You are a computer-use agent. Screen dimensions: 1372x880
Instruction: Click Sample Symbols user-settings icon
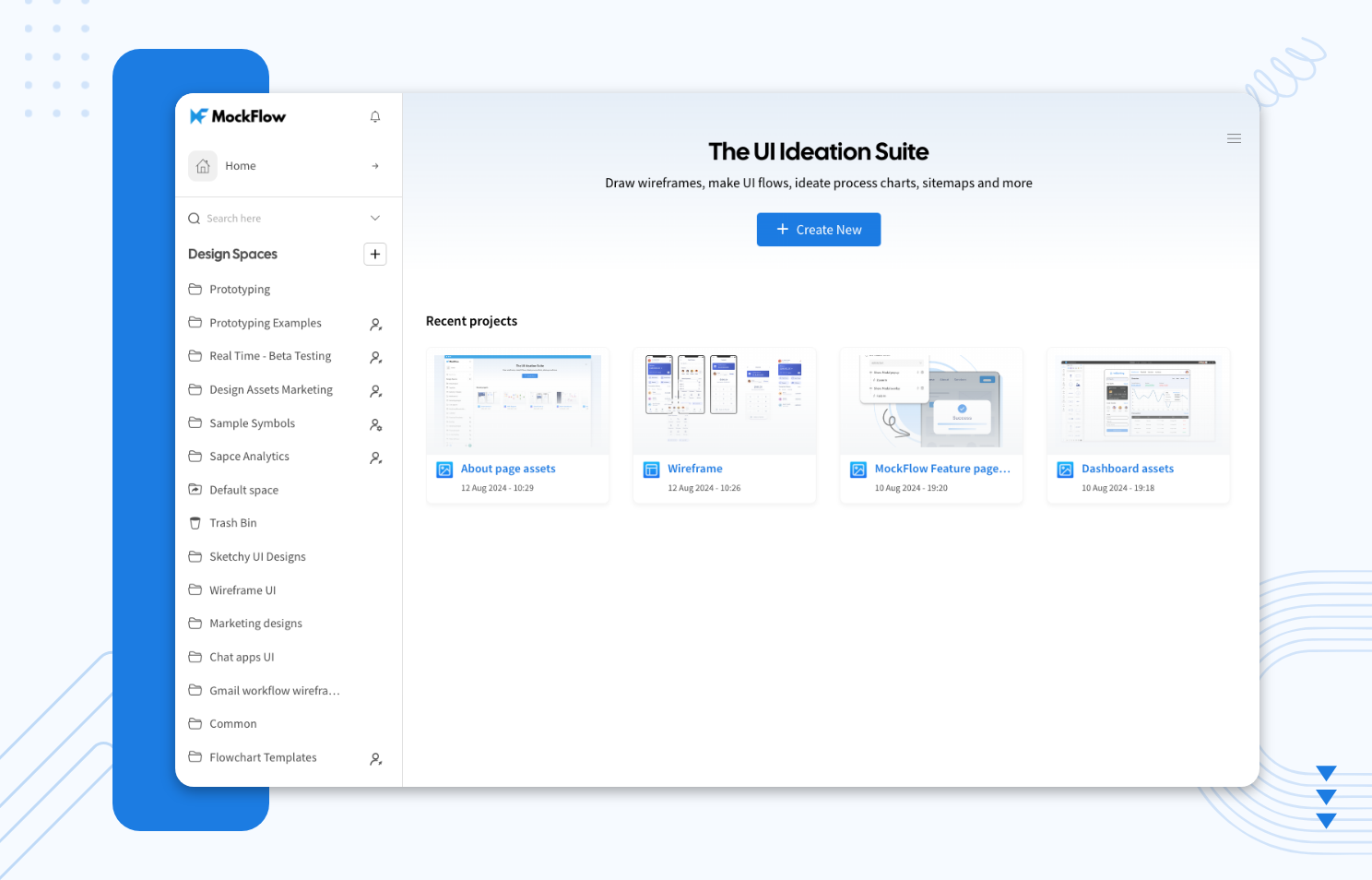(376, 425)
